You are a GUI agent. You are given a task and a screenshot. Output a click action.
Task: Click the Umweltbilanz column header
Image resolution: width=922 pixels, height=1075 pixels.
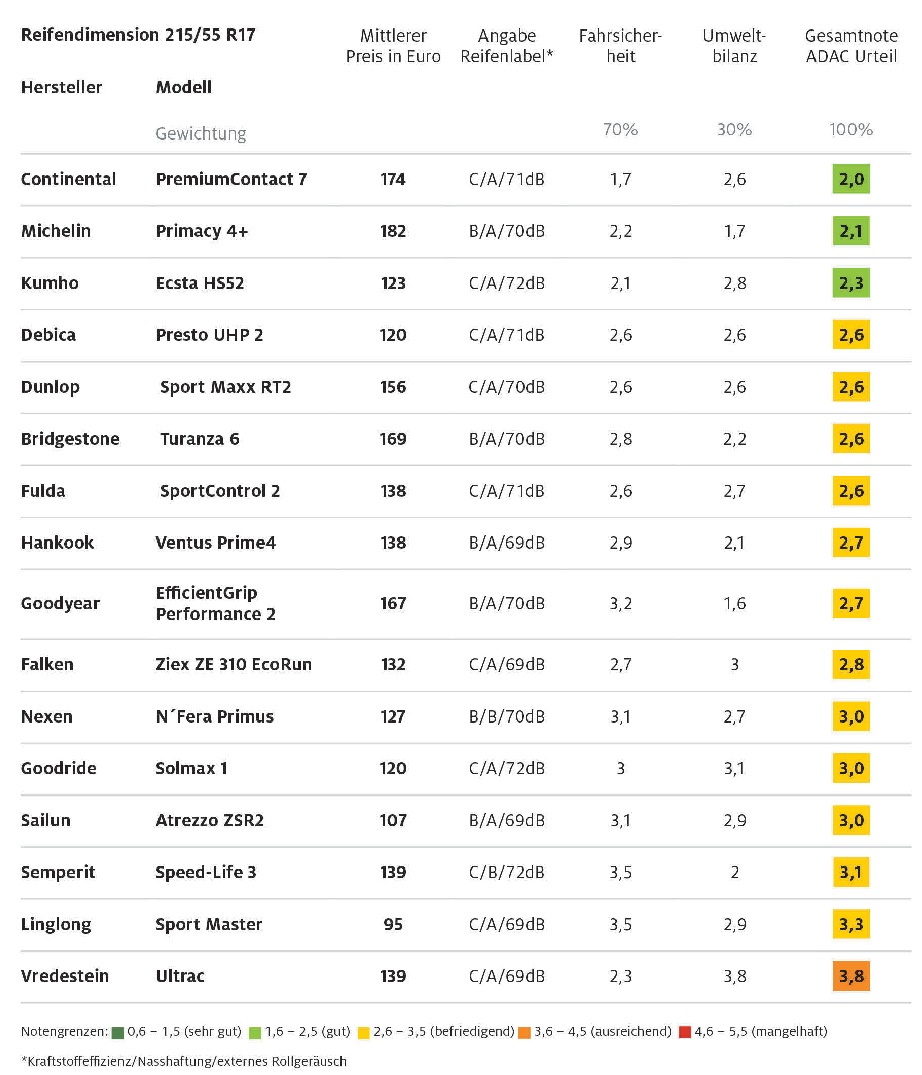pyautogui.click(x=734, y=46)
